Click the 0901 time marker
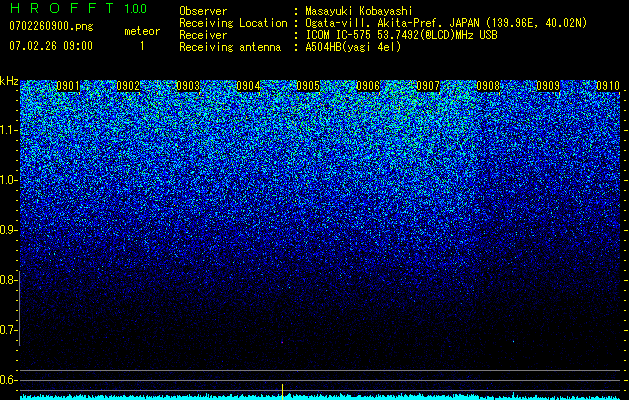 68,86
